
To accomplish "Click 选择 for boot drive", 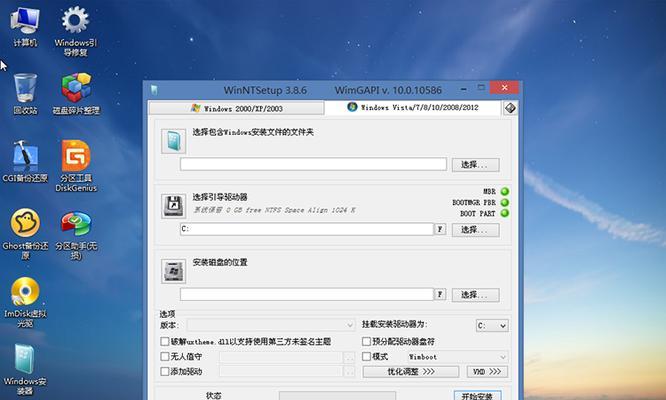I will pyautogui.click(x=475, y=230).
